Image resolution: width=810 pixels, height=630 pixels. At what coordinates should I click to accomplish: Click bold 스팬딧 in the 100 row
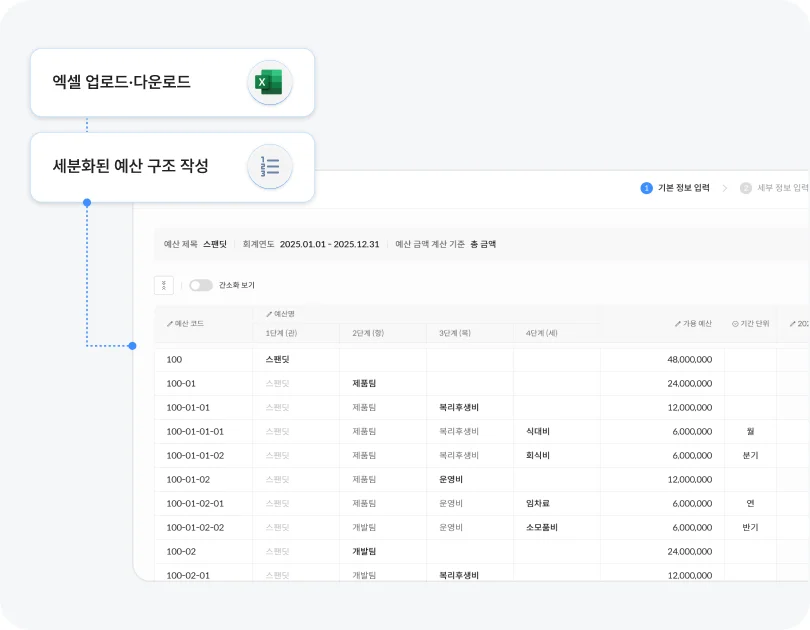[x=277, y=359]
